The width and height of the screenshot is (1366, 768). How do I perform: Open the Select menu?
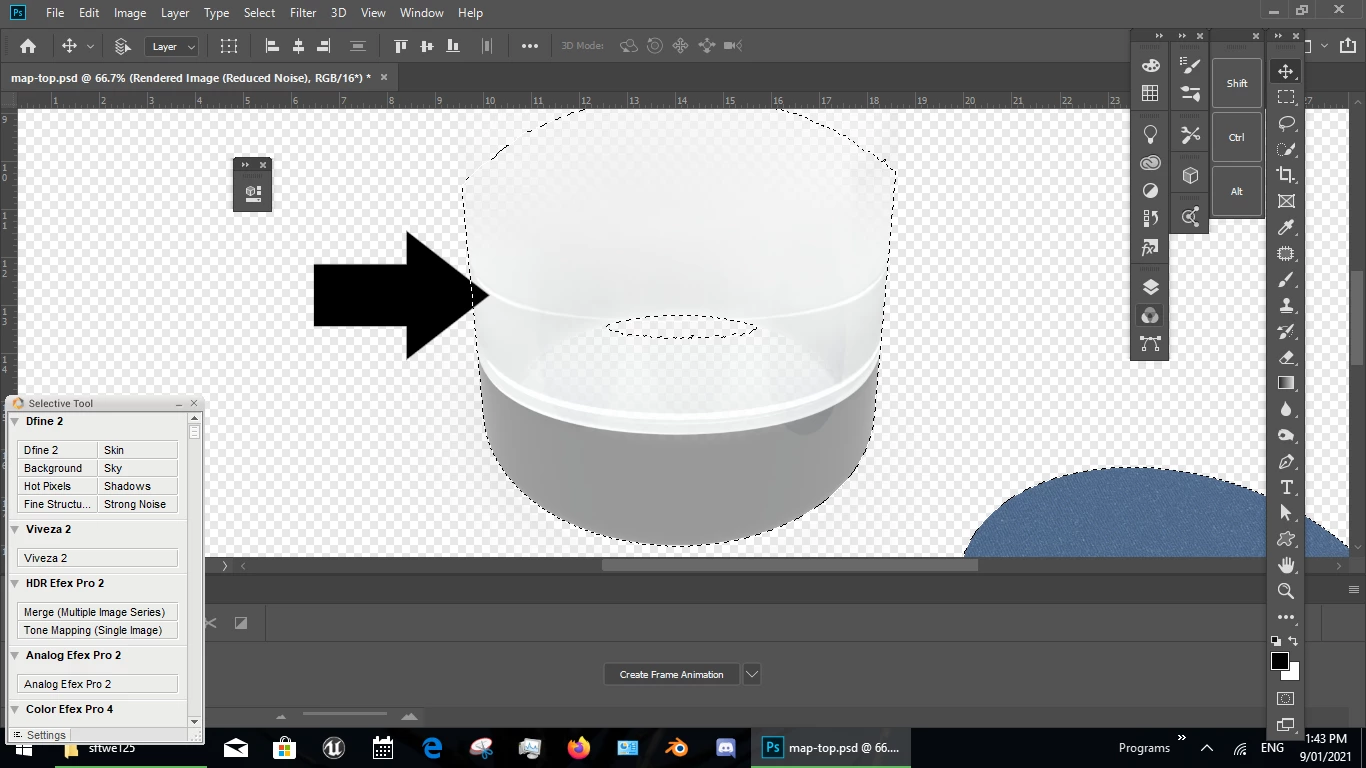pyautogui.click(x=259, y=13)
